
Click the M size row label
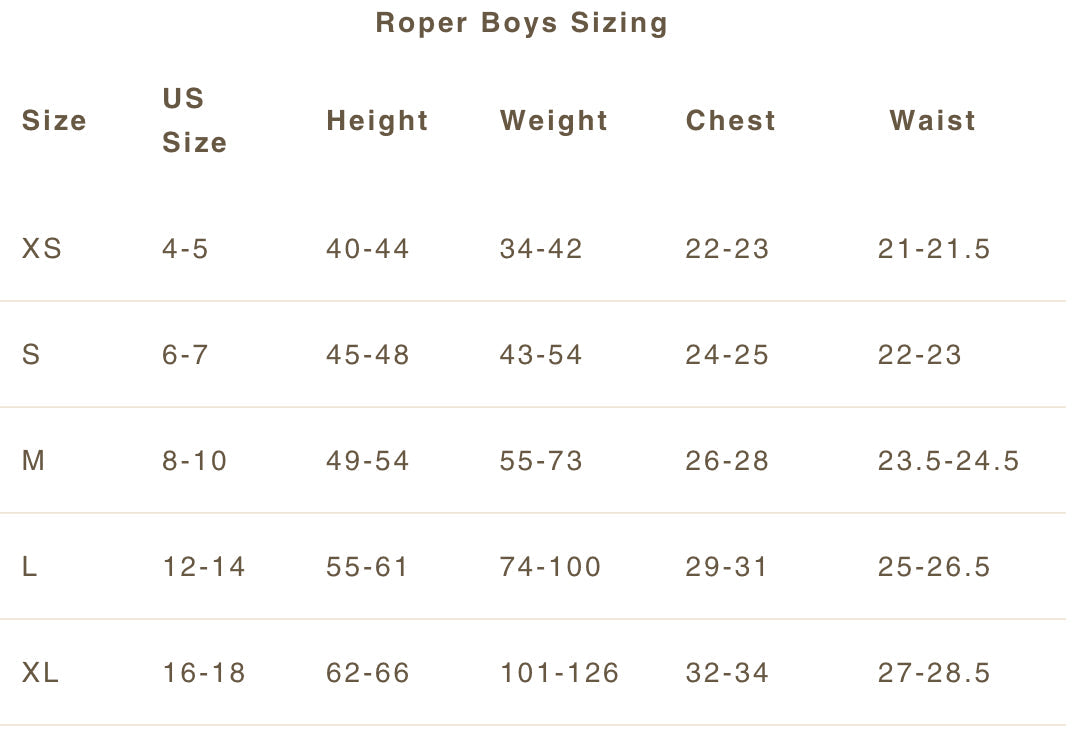pos(34,461)
